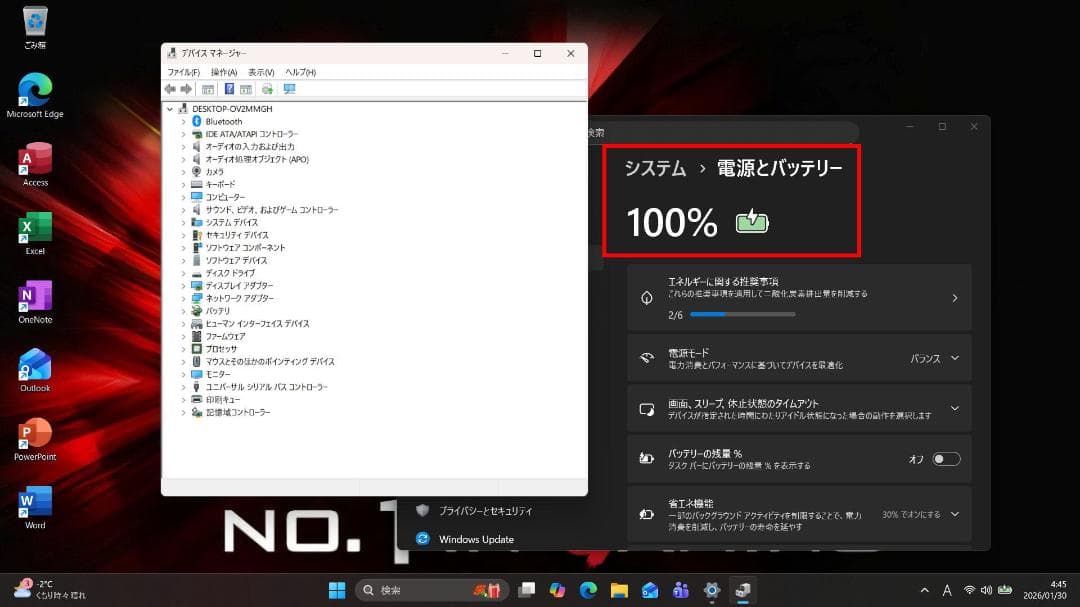
Task: Open the Settings gear icon on the taskbar
Action: coord(713,590)
